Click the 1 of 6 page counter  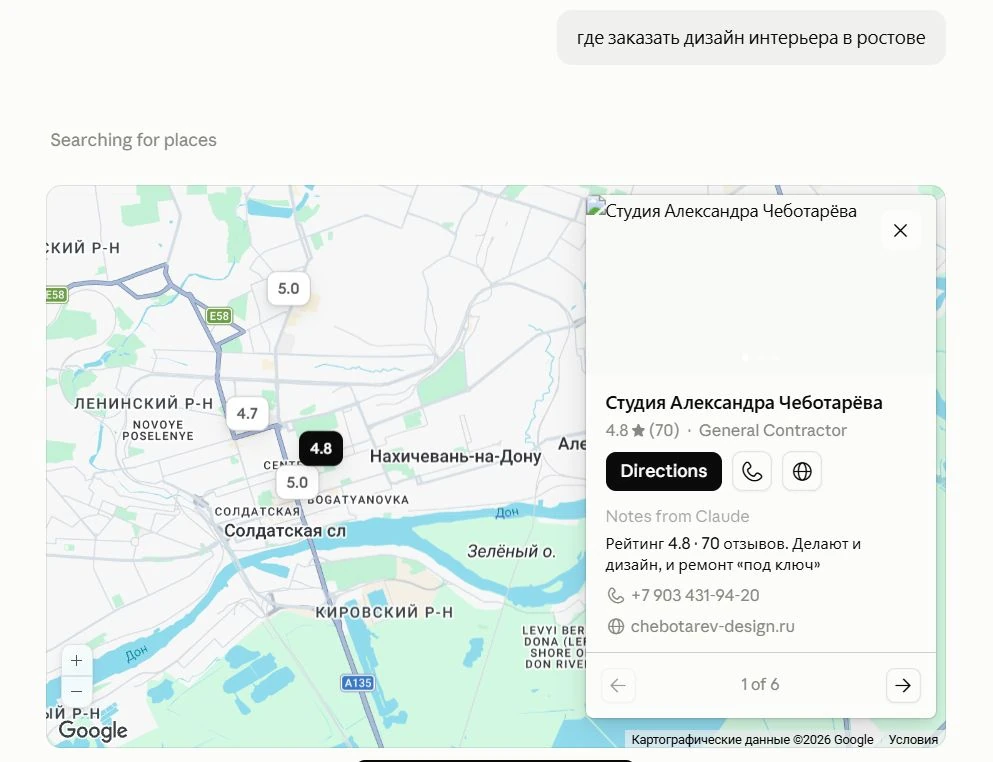coord(759,685)
